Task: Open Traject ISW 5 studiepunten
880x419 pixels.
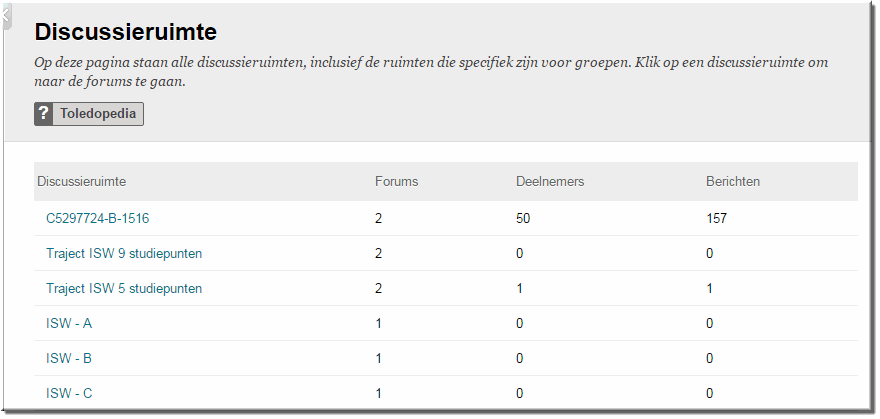Action: 124,288
